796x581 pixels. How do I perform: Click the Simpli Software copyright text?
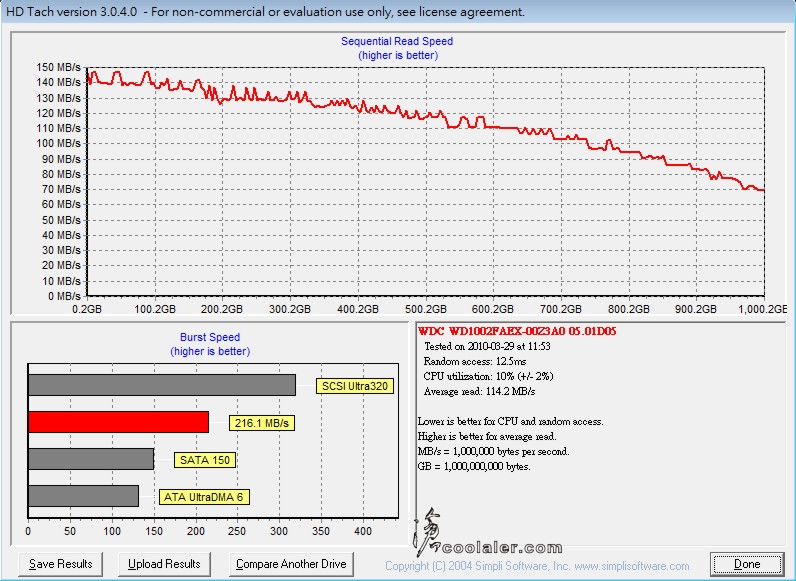coord(537,566)
